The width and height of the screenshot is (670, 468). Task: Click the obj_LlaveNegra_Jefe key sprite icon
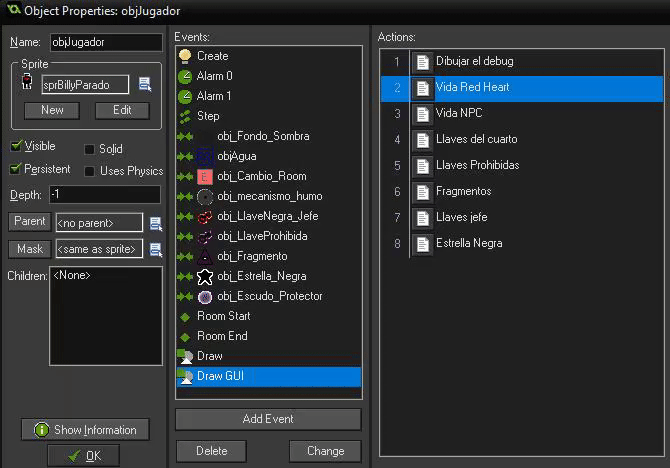(x=205, y=217)
